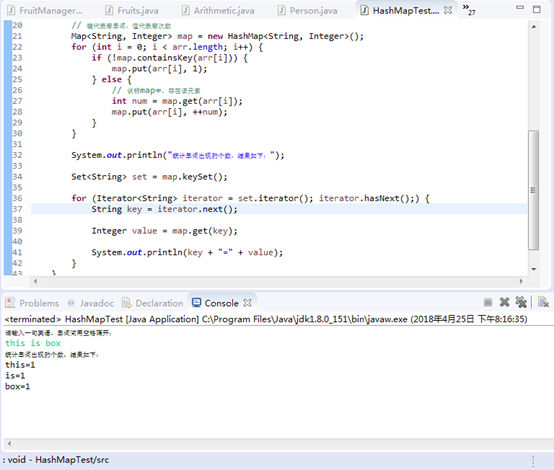Open the Problems view tab
Screen dimensions: 554x470
[33, 303]
